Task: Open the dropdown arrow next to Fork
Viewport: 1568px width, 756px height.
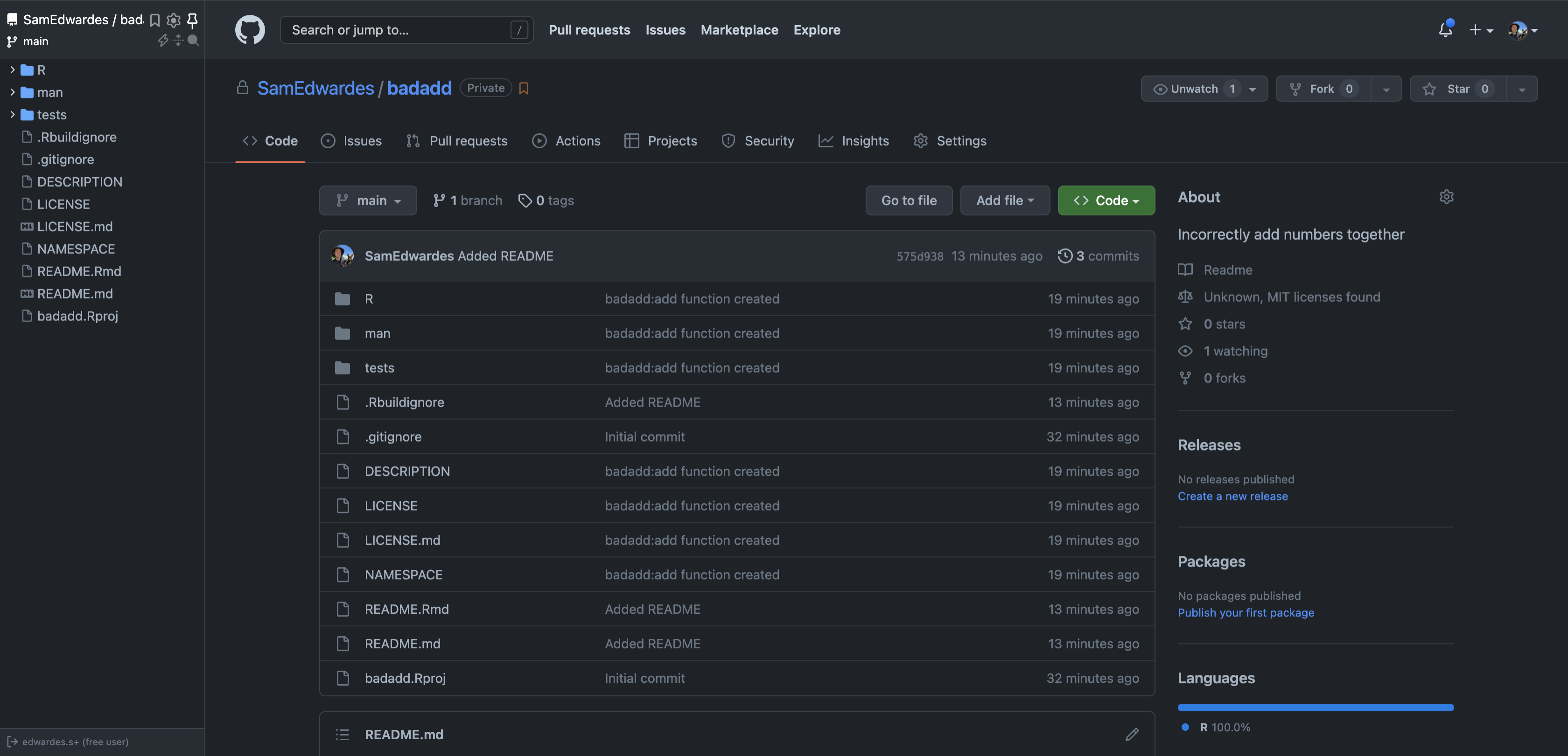Action: [1386, 89]
